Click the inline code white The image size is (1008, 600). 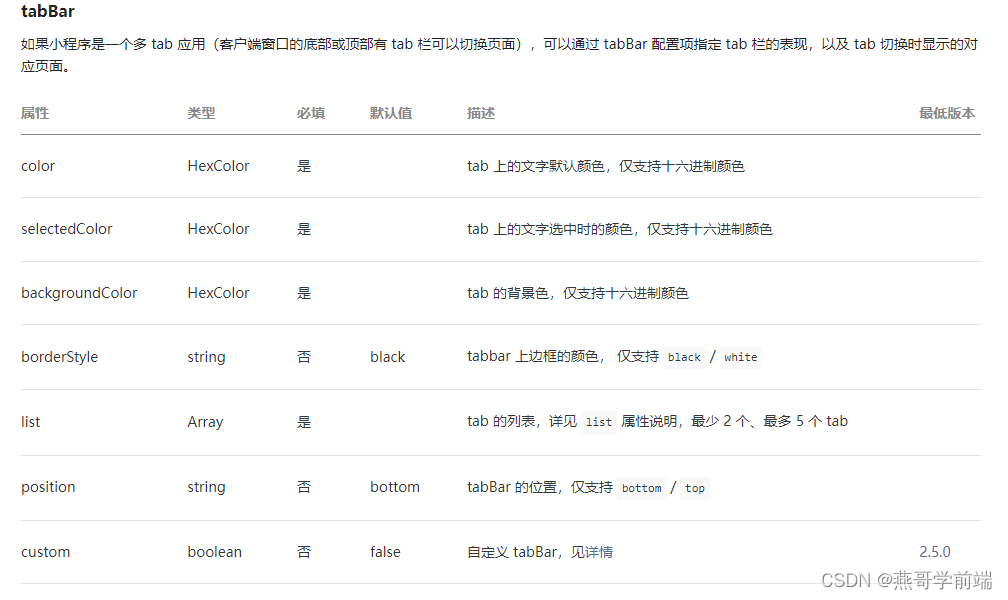(741, 357)
